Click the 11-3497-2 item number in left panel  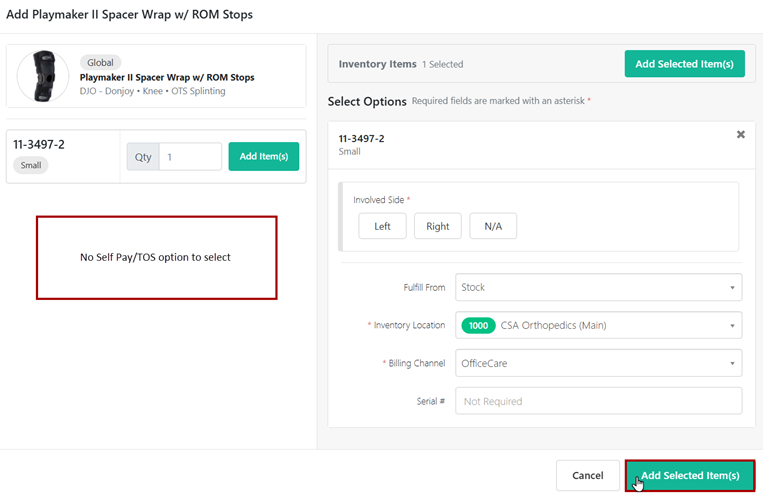click(41, 144)
